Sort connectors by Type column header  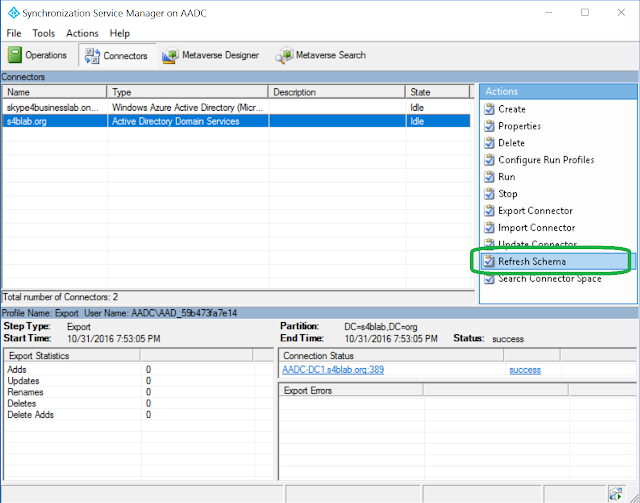pyautogui.click(x=187, y=92)
